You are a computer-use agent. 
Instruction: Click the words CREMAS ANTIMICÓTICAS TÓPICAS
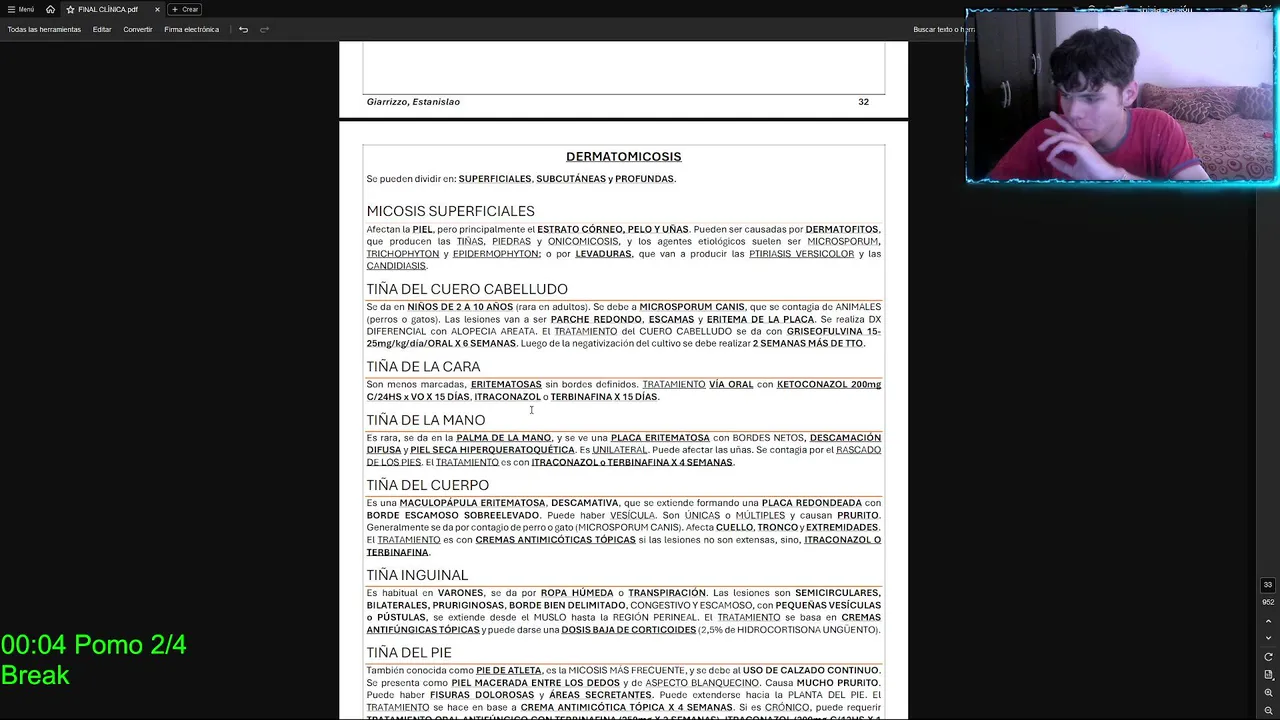point(555,540)
